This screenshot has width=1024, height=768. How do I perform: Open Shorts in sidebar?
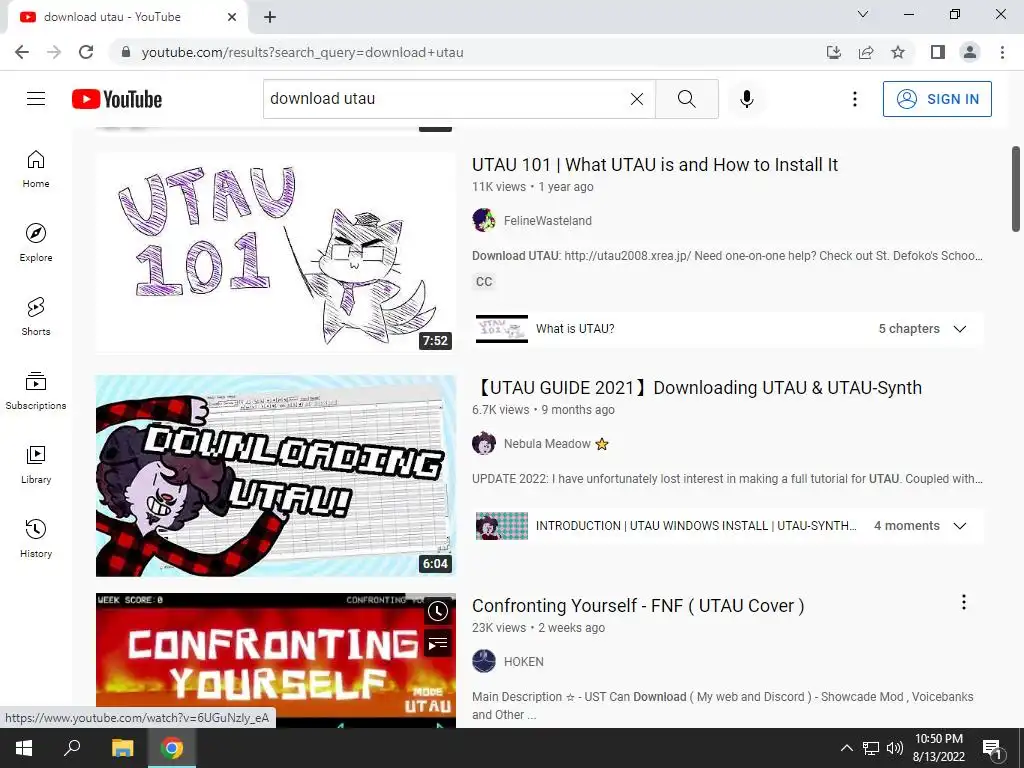pyautogui.click(x=36, y=316)
